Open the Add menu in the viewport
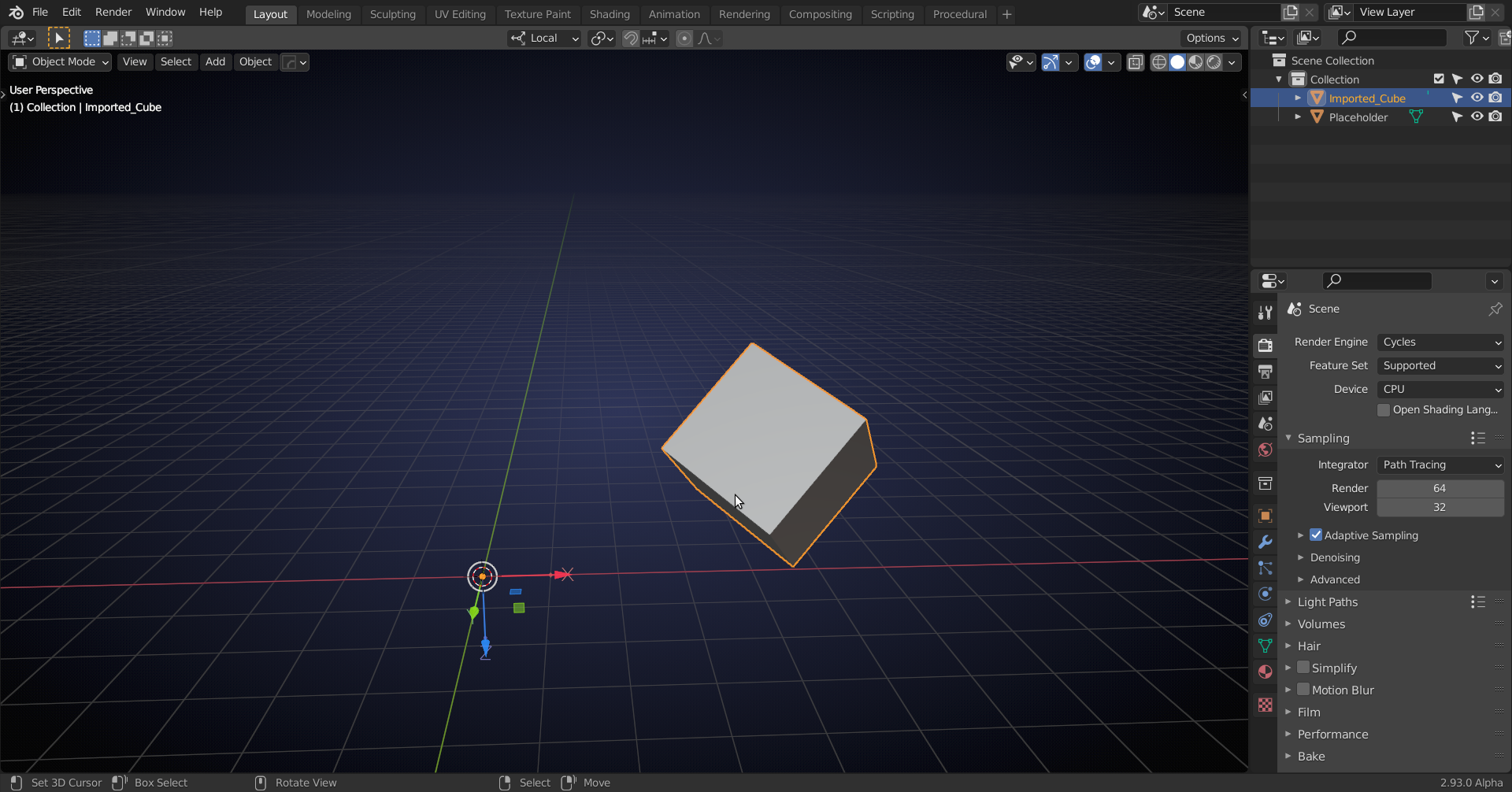 click(215, 62)
